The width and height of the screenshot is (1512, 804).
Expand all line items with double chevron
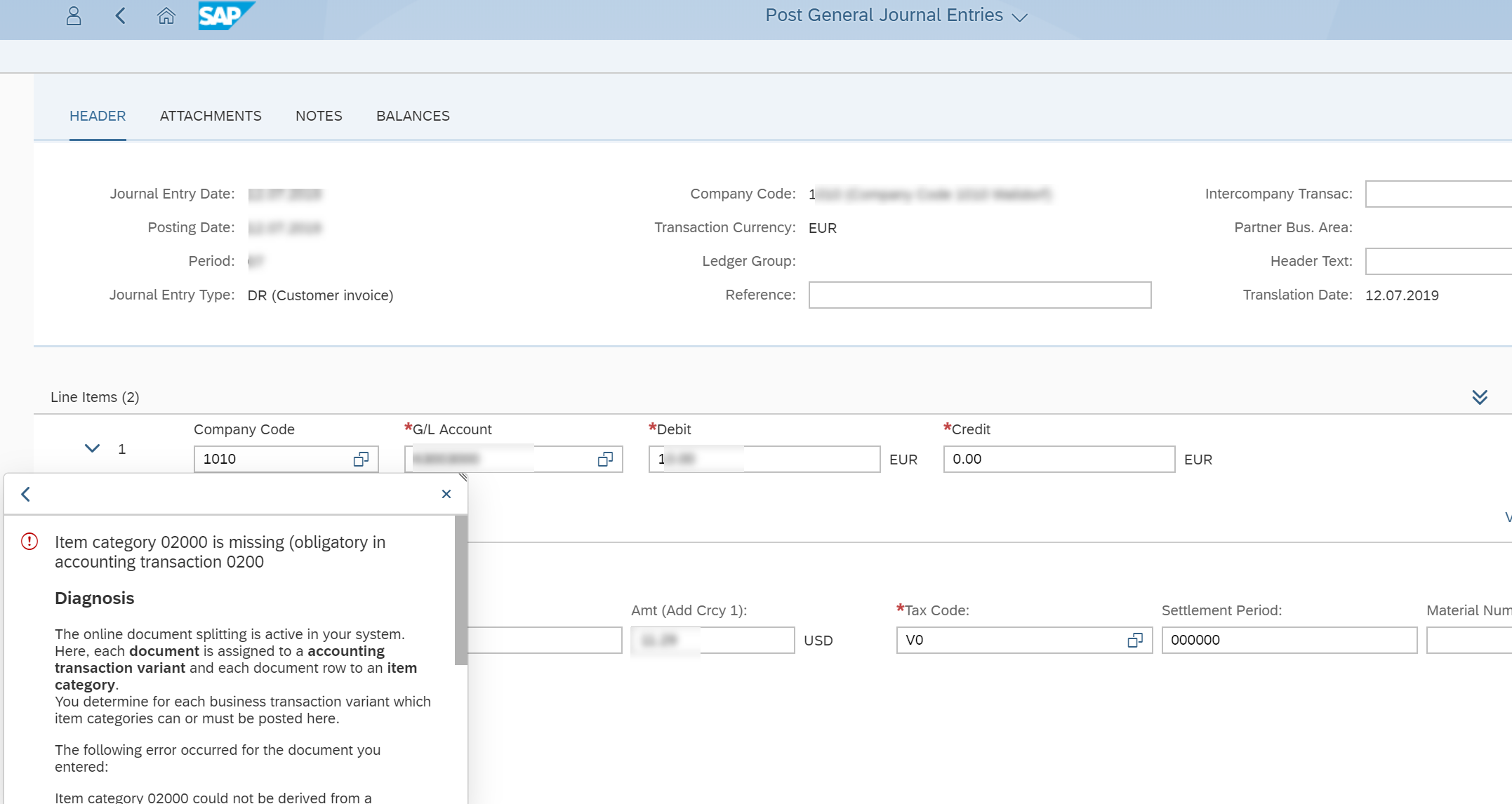tap(1480, 398)
